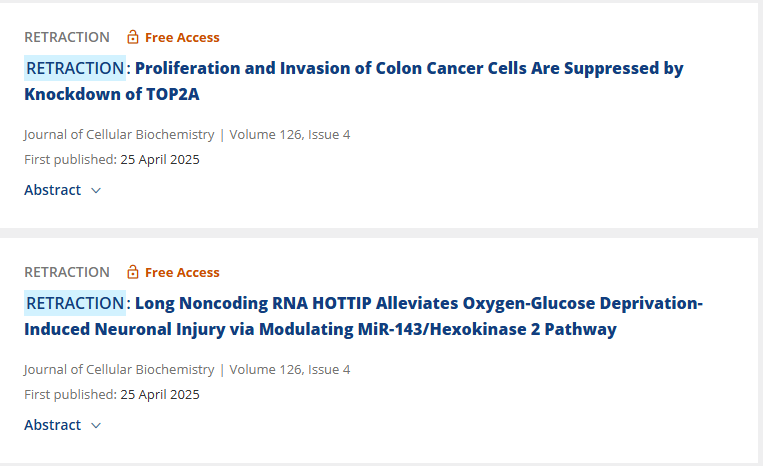
Task: Click the Free Access label above the colon cancer article
Action: pyautogui.click(x=182, y=37)
